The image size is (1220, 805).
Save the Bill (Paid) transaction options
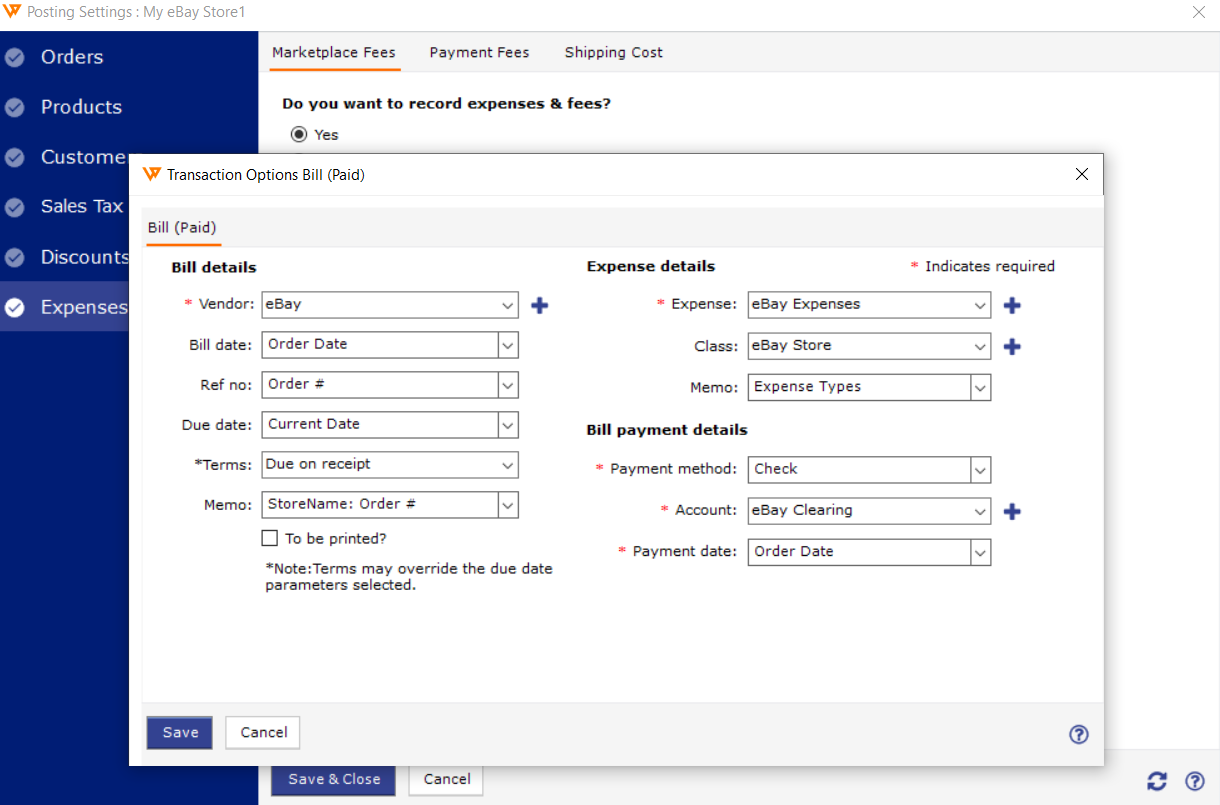180,732
